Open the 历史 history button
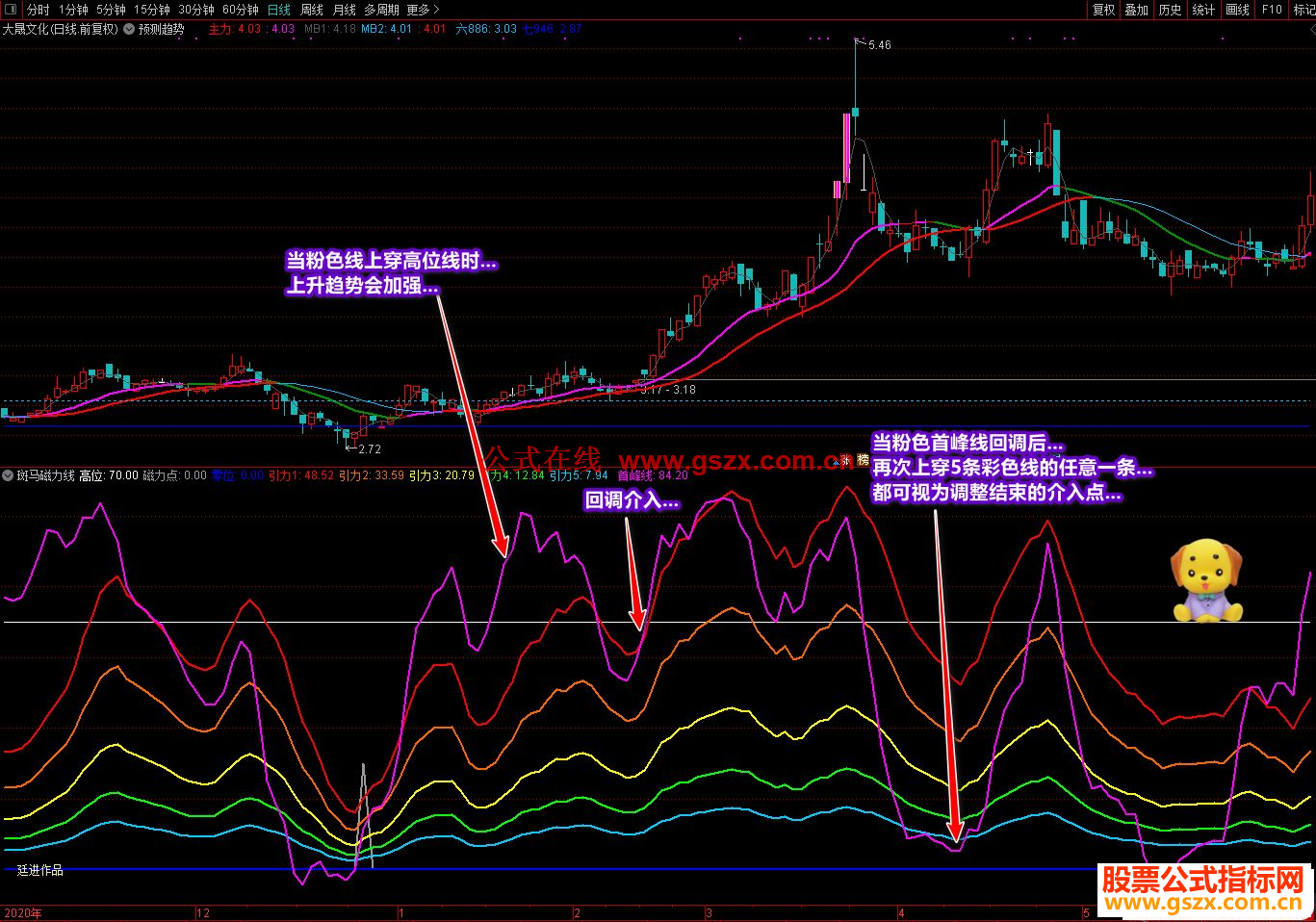 1171,10
